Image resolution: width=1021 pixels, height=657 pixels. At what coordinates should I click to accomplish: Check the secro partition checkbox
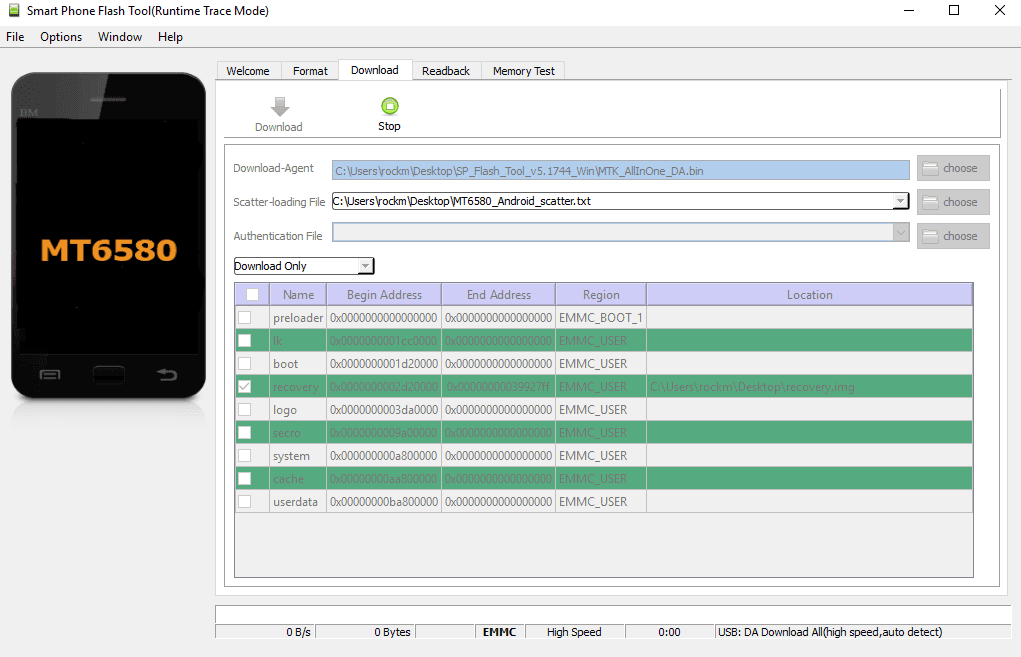coord(245,432)
